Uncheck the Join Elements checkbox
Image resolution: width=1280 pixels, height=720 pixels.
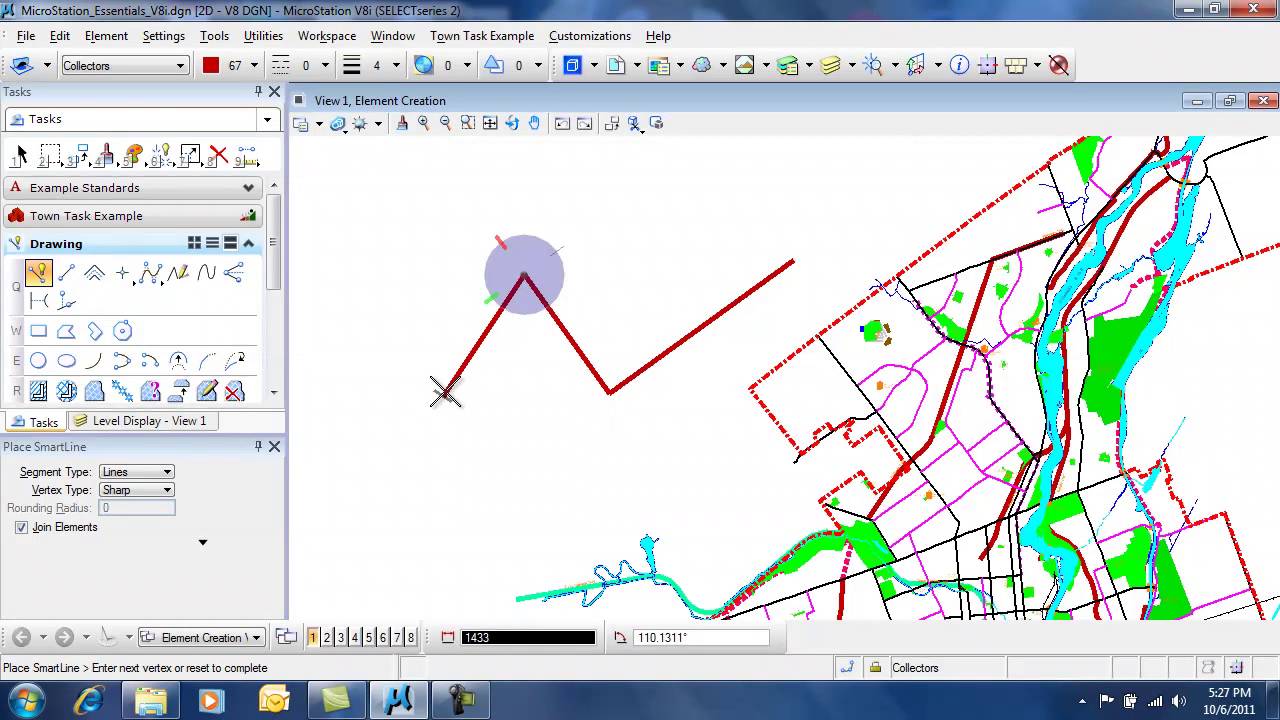click(22, 527)
